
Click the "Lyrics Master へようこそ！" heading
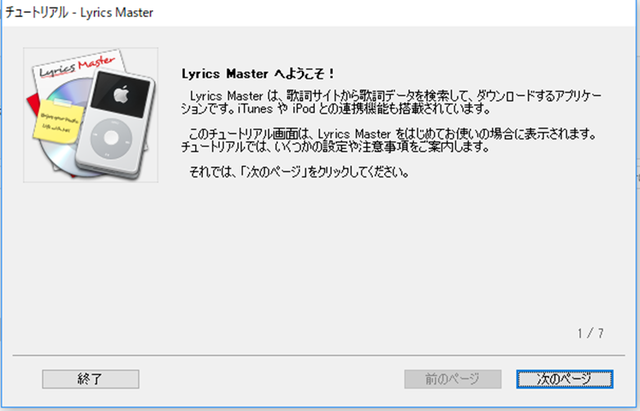258,74
